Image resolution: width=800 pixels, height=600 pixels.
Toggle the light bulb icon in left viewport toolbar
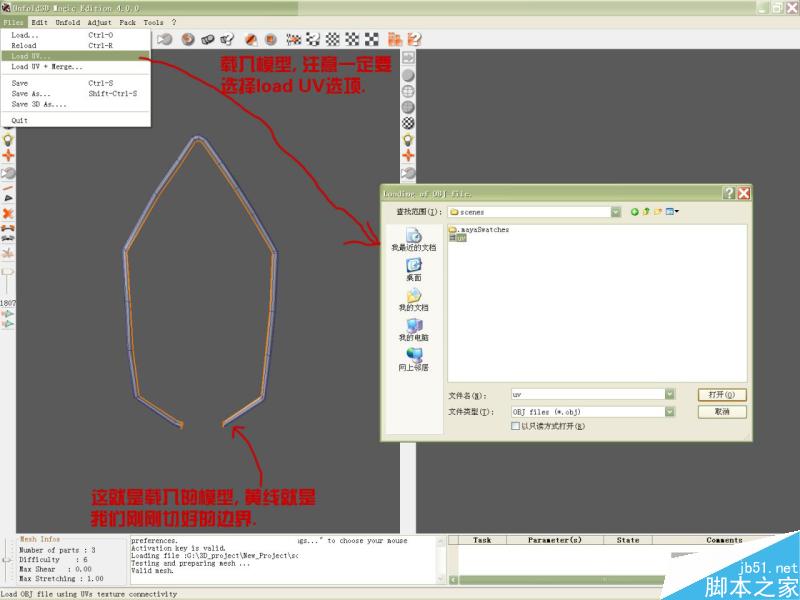coord(8,139)
